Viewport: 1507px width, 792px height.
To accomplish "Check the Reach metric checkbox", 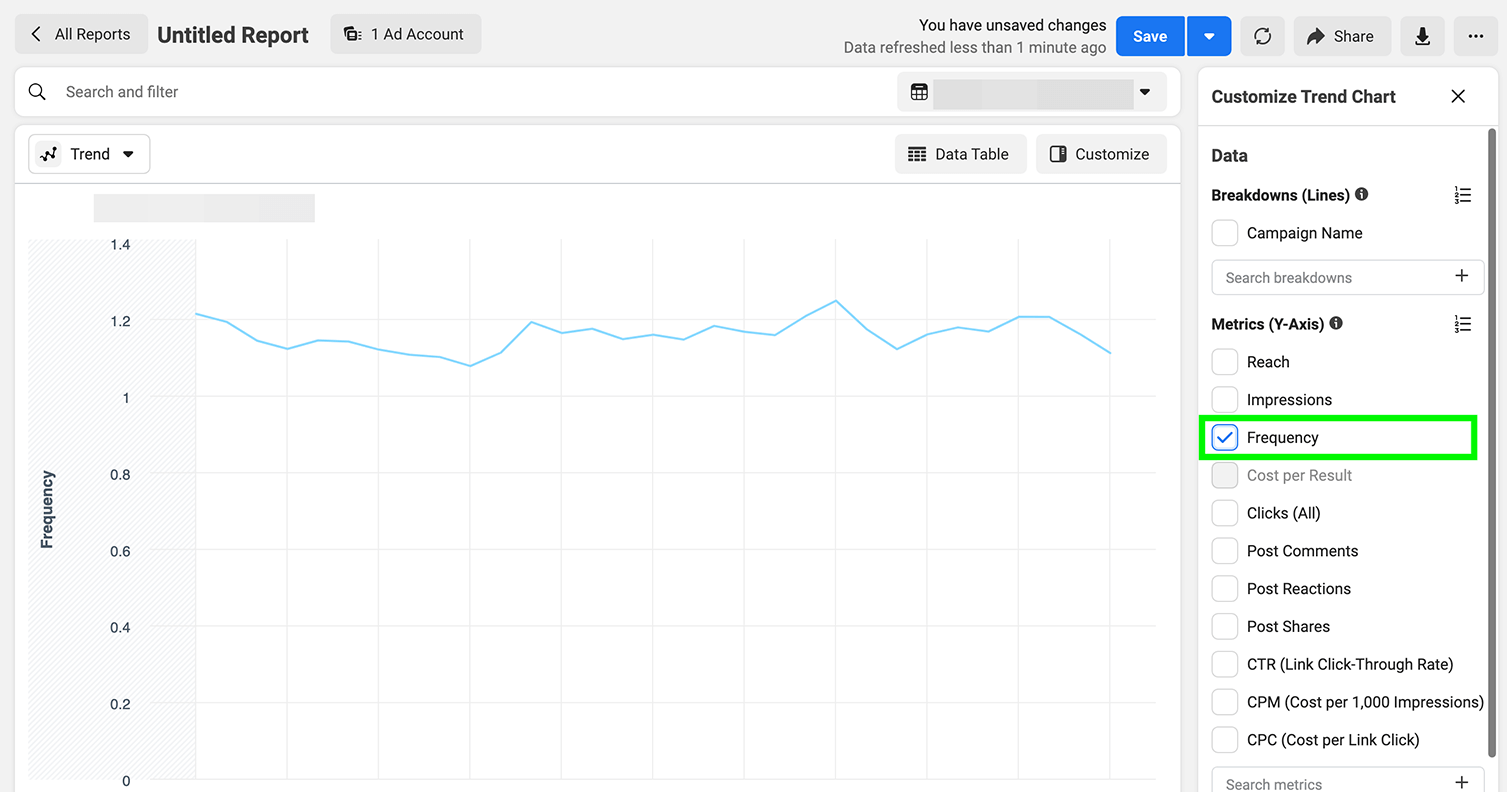I will pos(1225,362).
